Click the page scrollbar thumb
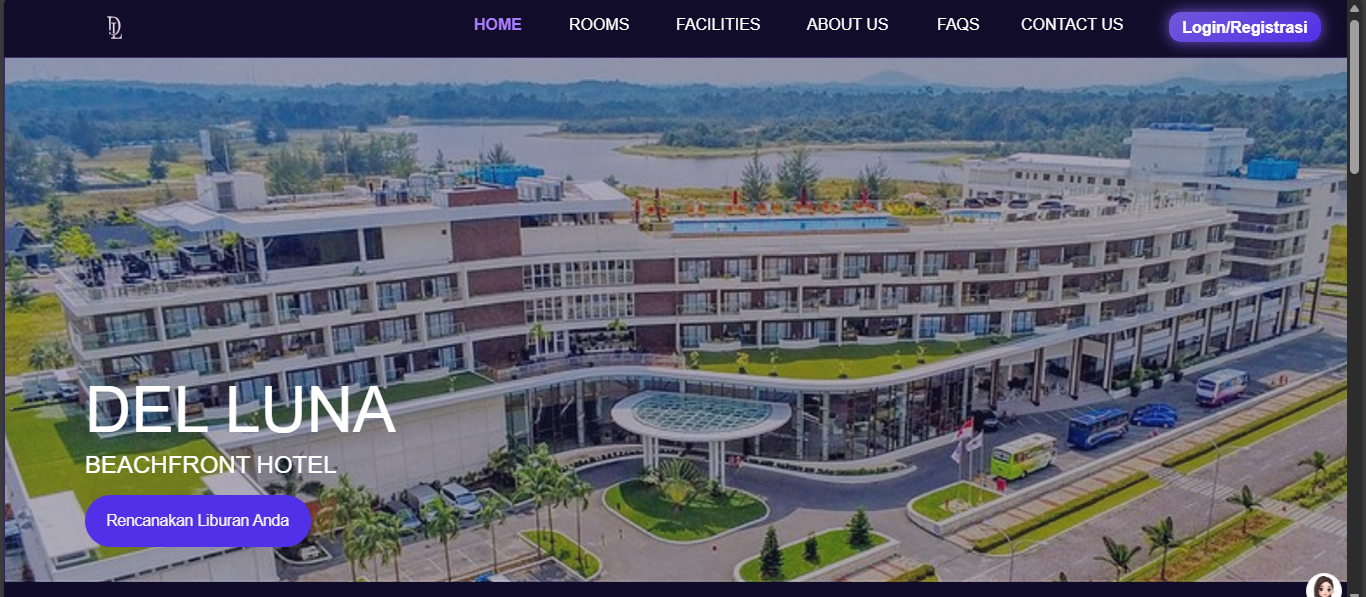 coord(1356,95)
